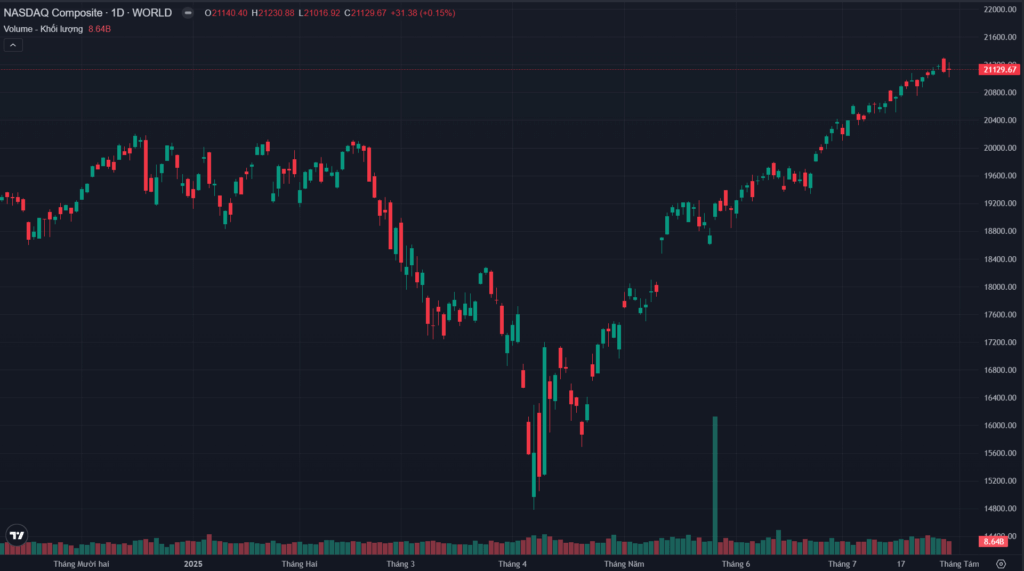Click the tall green volume spike bar
Screen dimensions: 1024x571
click(715, 480)
